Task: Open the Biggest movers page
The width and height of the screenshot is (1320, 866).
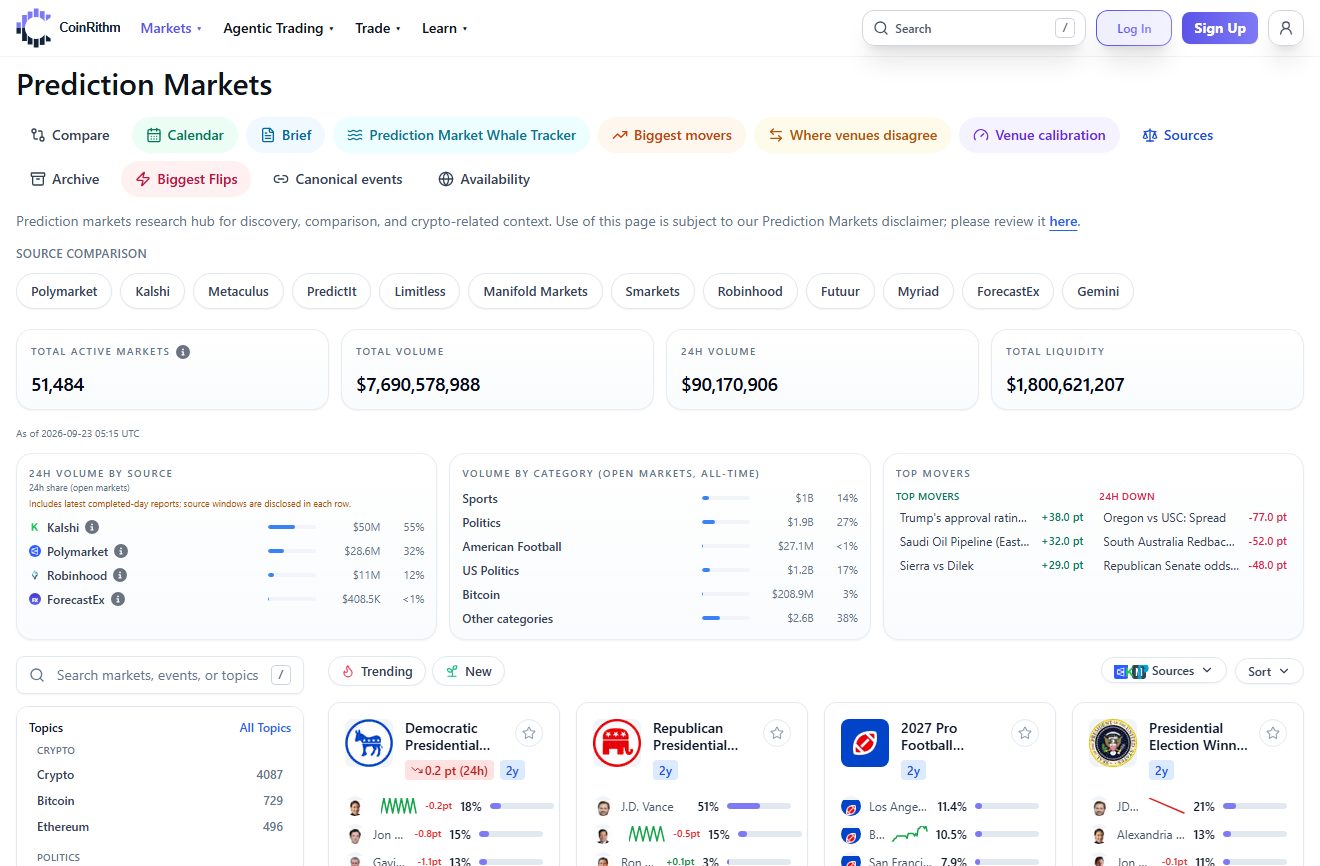Action: click(672, 135)
